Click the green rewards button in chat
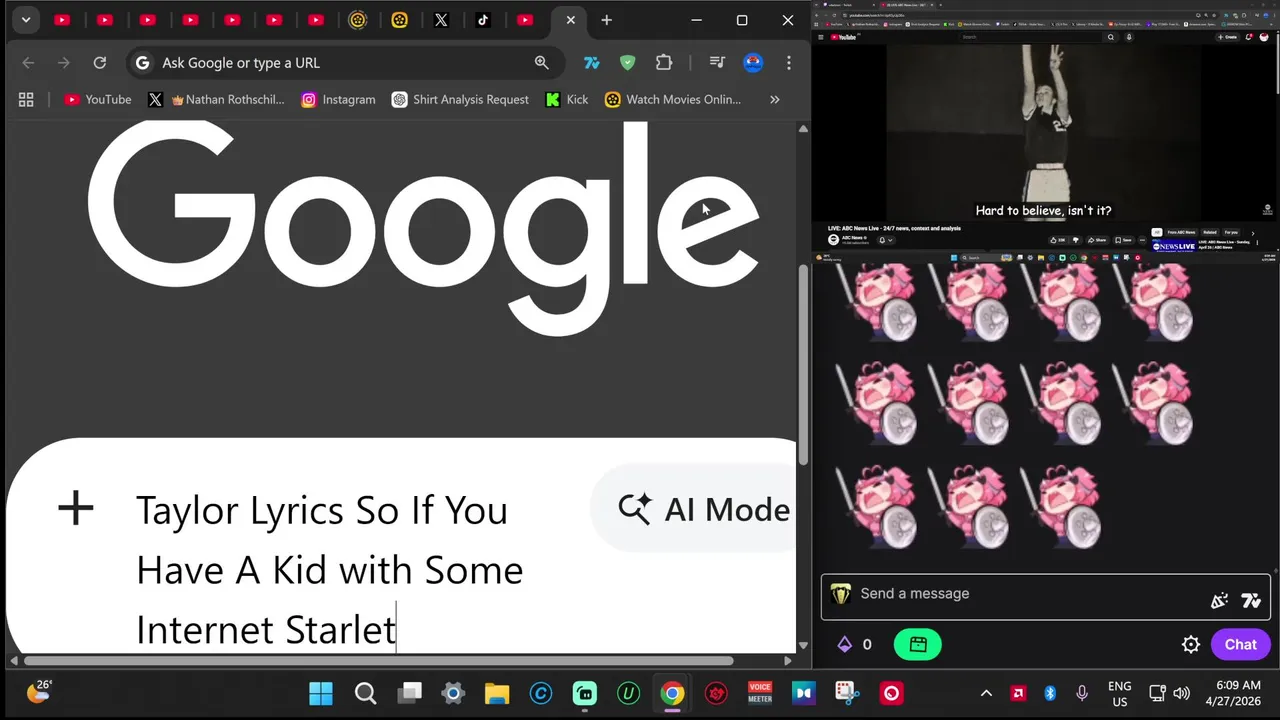This screenshot has height=720, width=1280. 918,645
